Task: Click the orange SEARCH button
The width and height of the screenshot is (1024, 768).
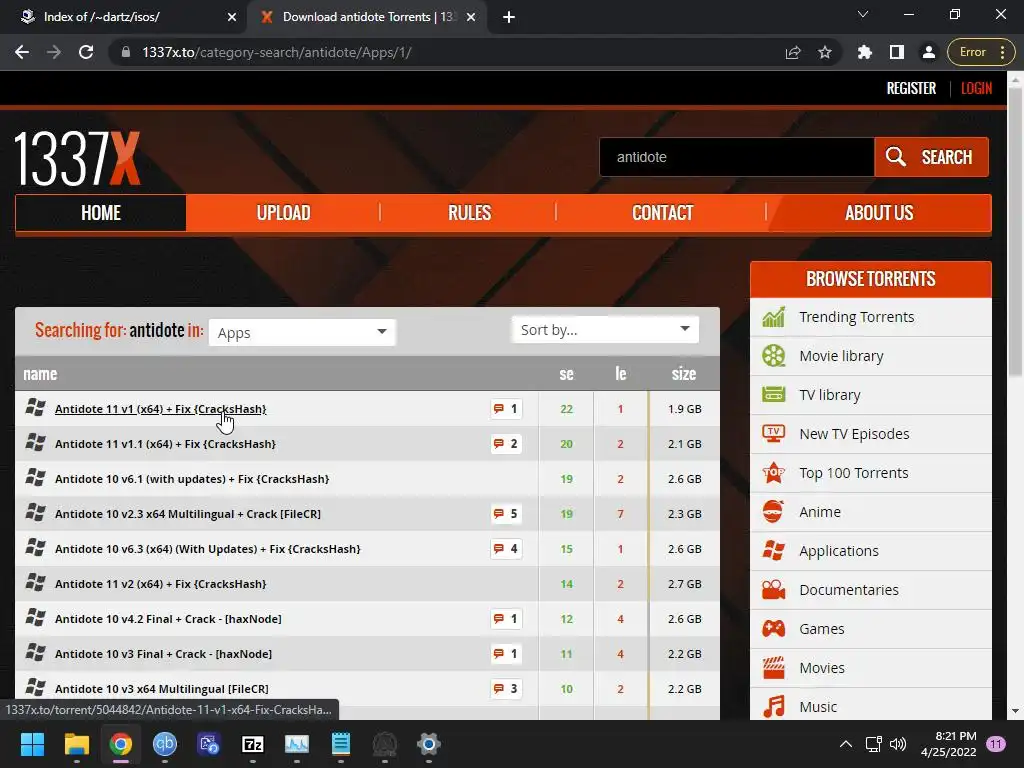Action: tap(931, 157)
